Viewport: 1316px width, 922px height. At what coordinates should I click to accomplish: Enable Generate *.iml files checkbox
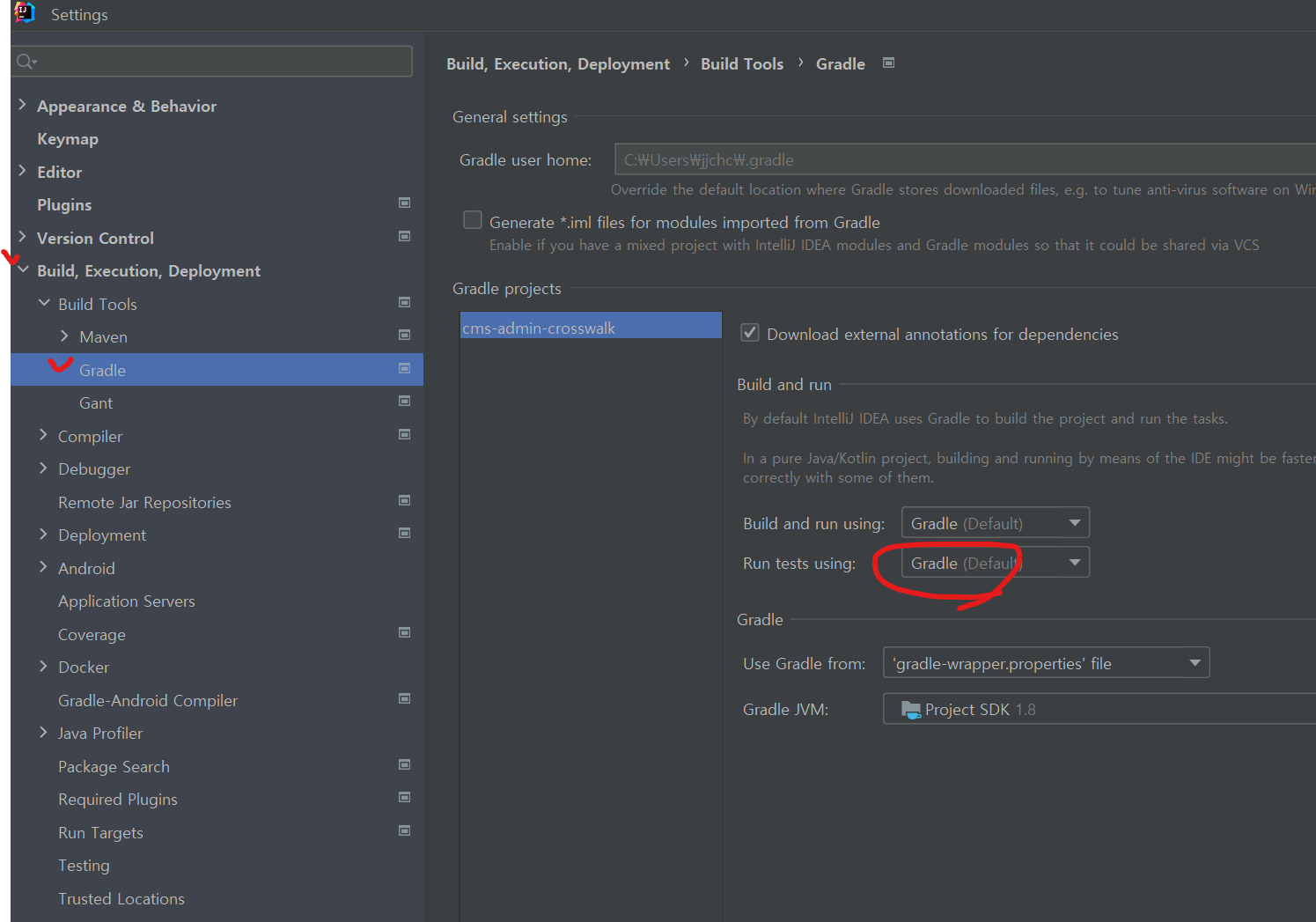473,220
